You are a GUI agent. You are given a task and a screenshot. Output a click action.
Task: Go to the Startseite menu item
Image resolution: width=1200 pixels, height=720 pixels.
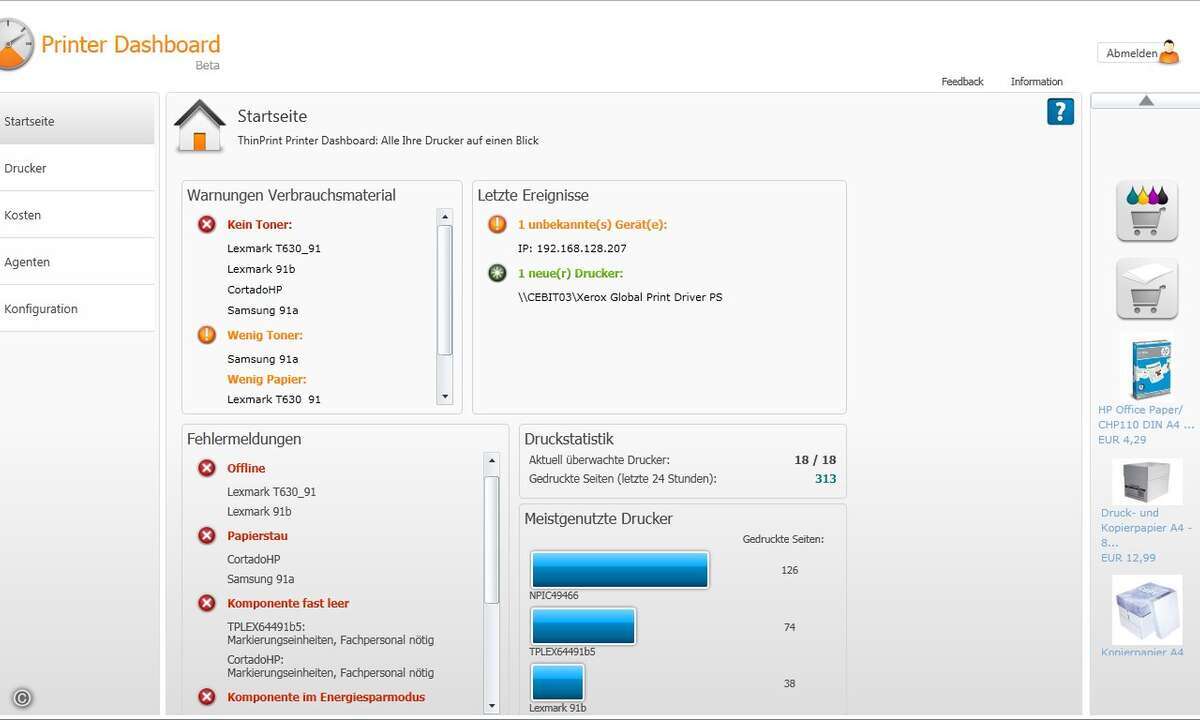pyautogui.click(x=77, y=121)
